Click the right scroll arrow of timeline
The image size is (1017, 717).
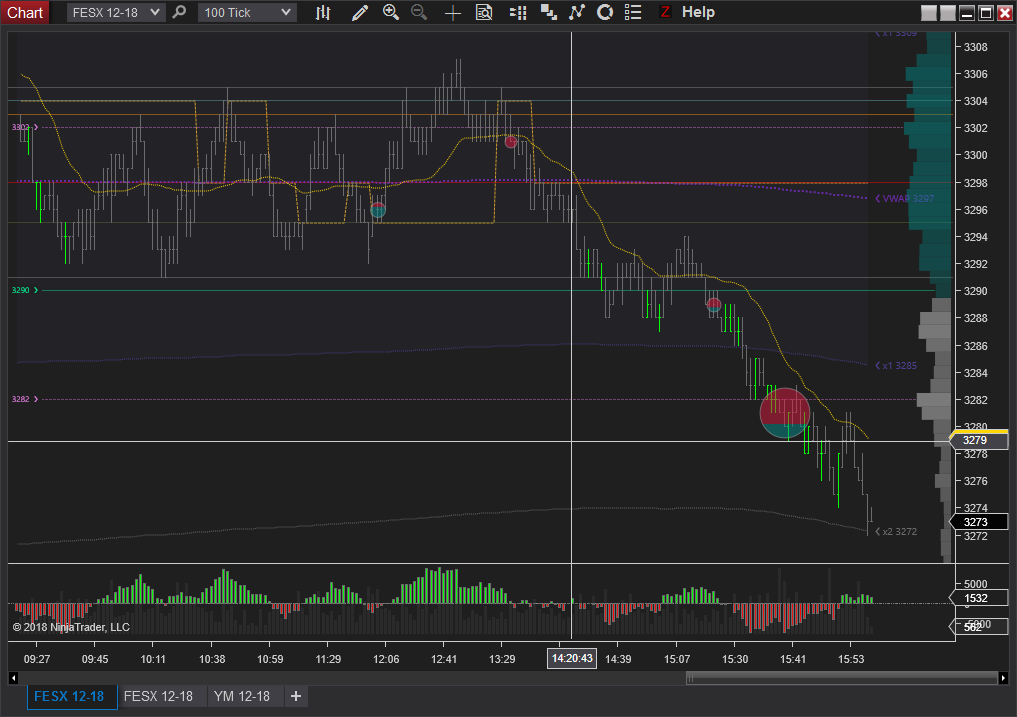(1003, 678)
